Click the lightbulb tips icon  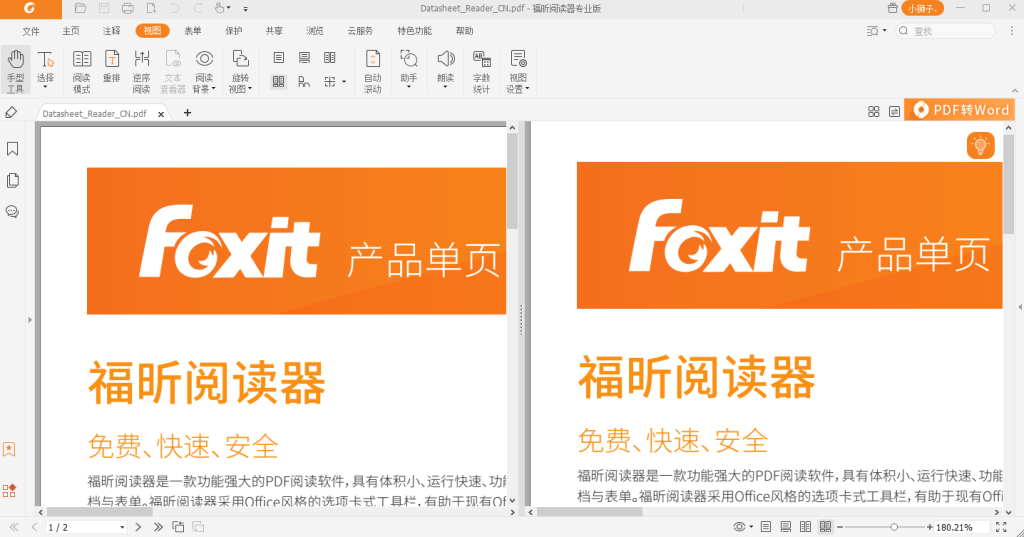[x=980, y=145]
